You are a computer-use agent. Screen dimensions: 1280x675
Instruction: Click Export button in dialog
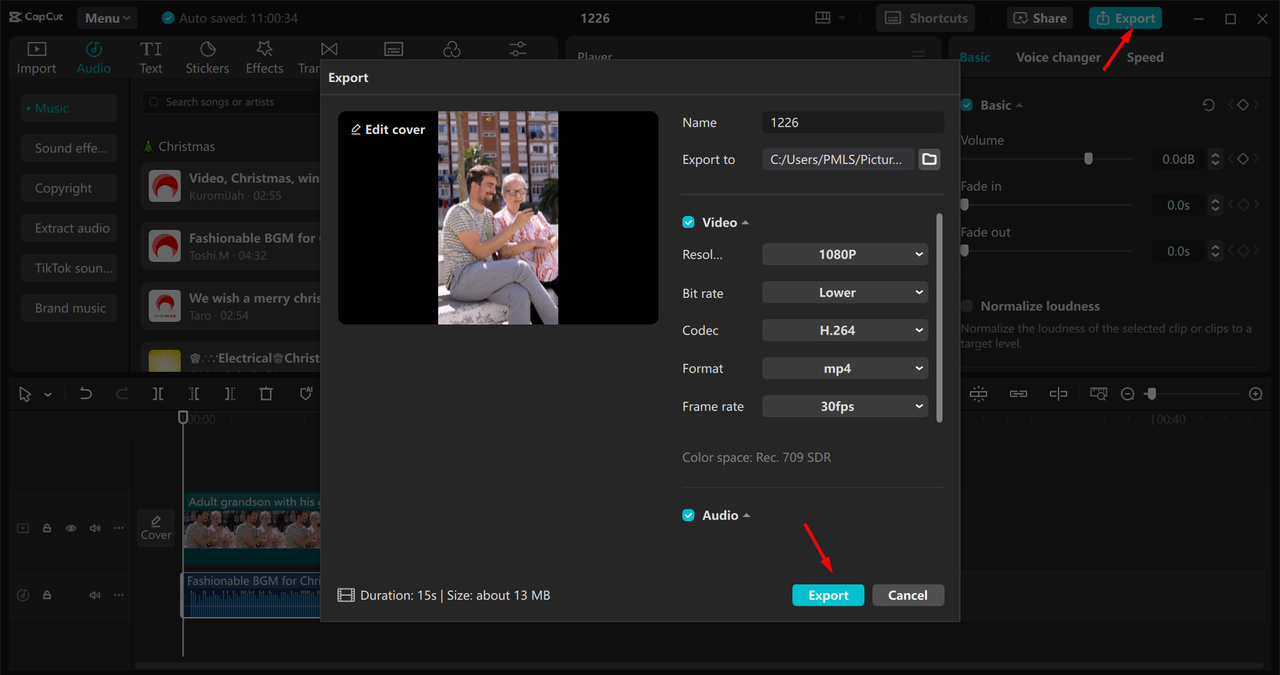pos(828,595)
